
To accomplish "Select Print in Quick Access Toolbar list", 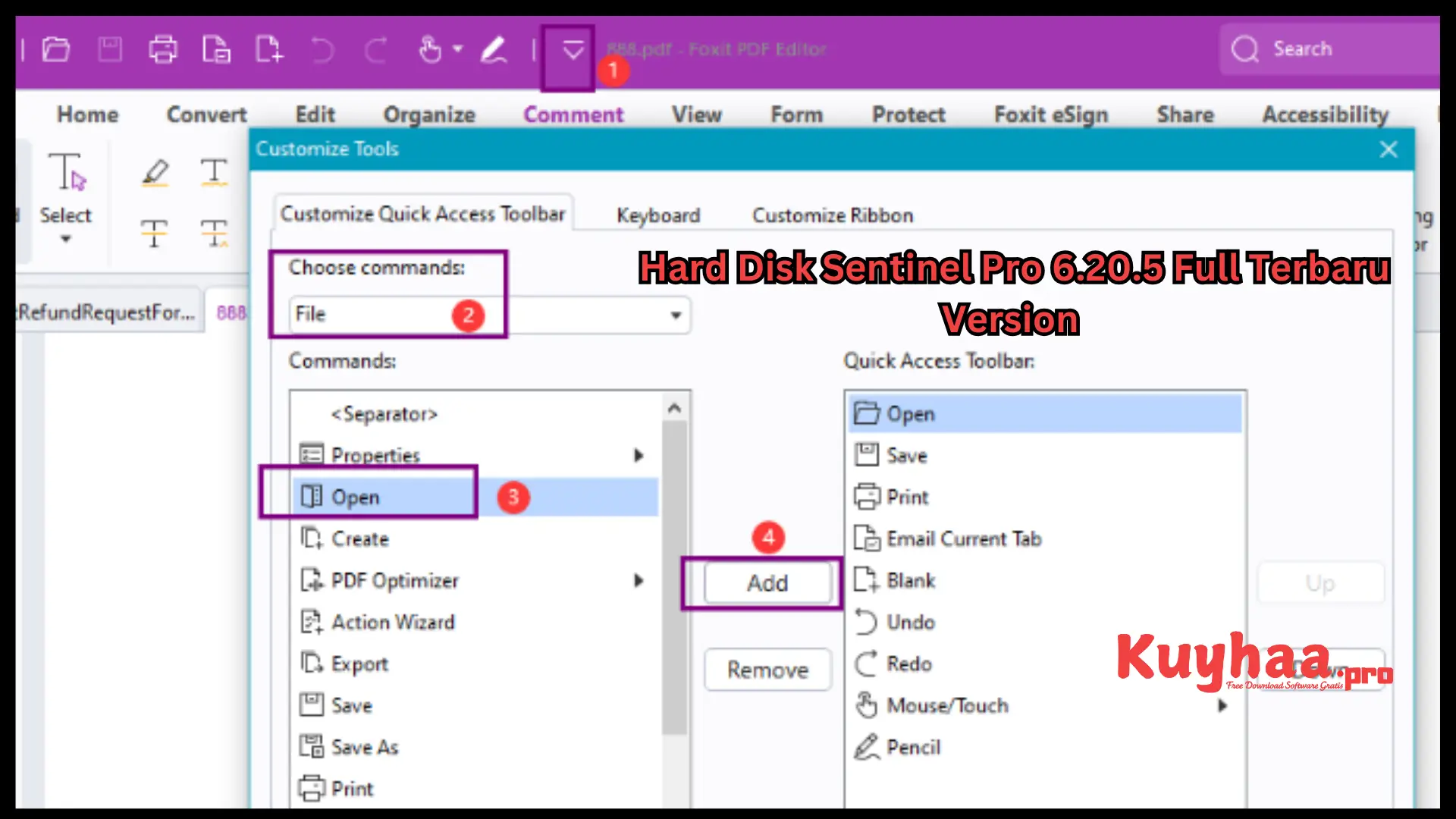I will pyautogui.click(x=1045, y=497).
